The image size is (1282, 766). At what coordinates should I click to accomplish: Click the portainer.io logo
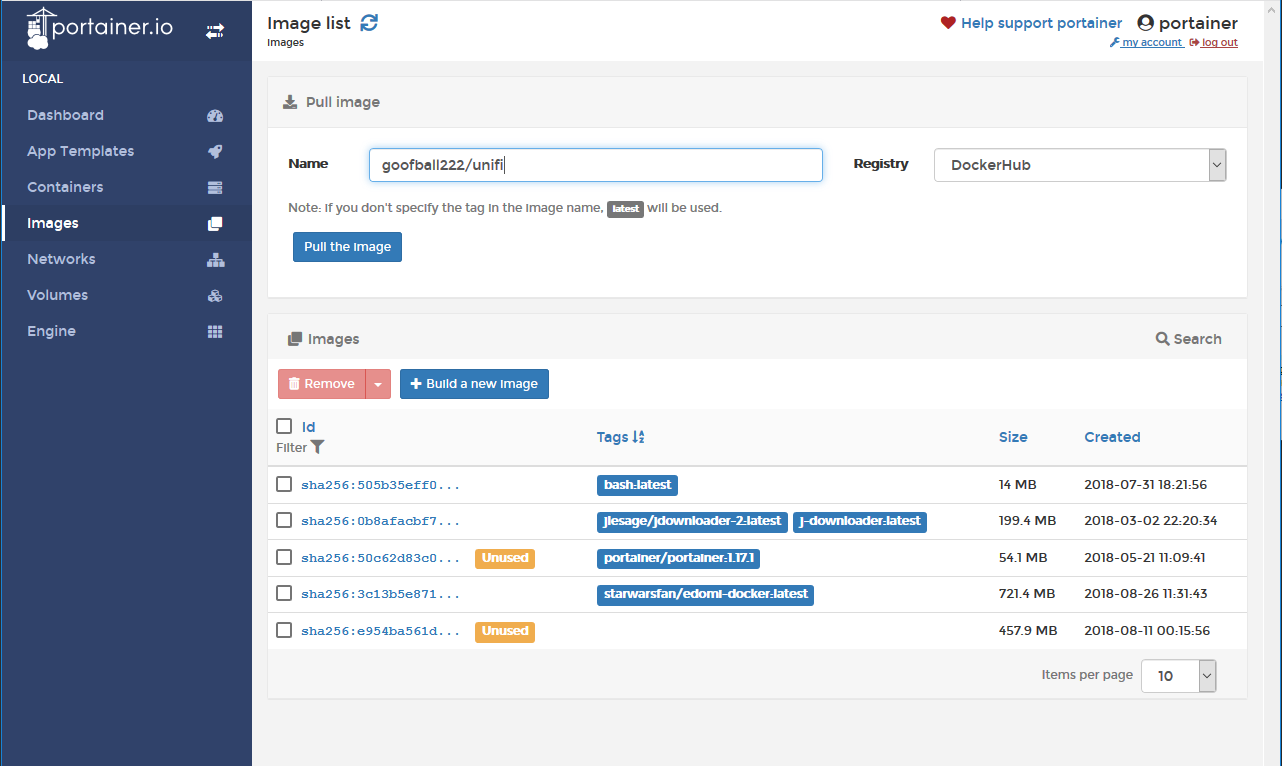(99, 29)
